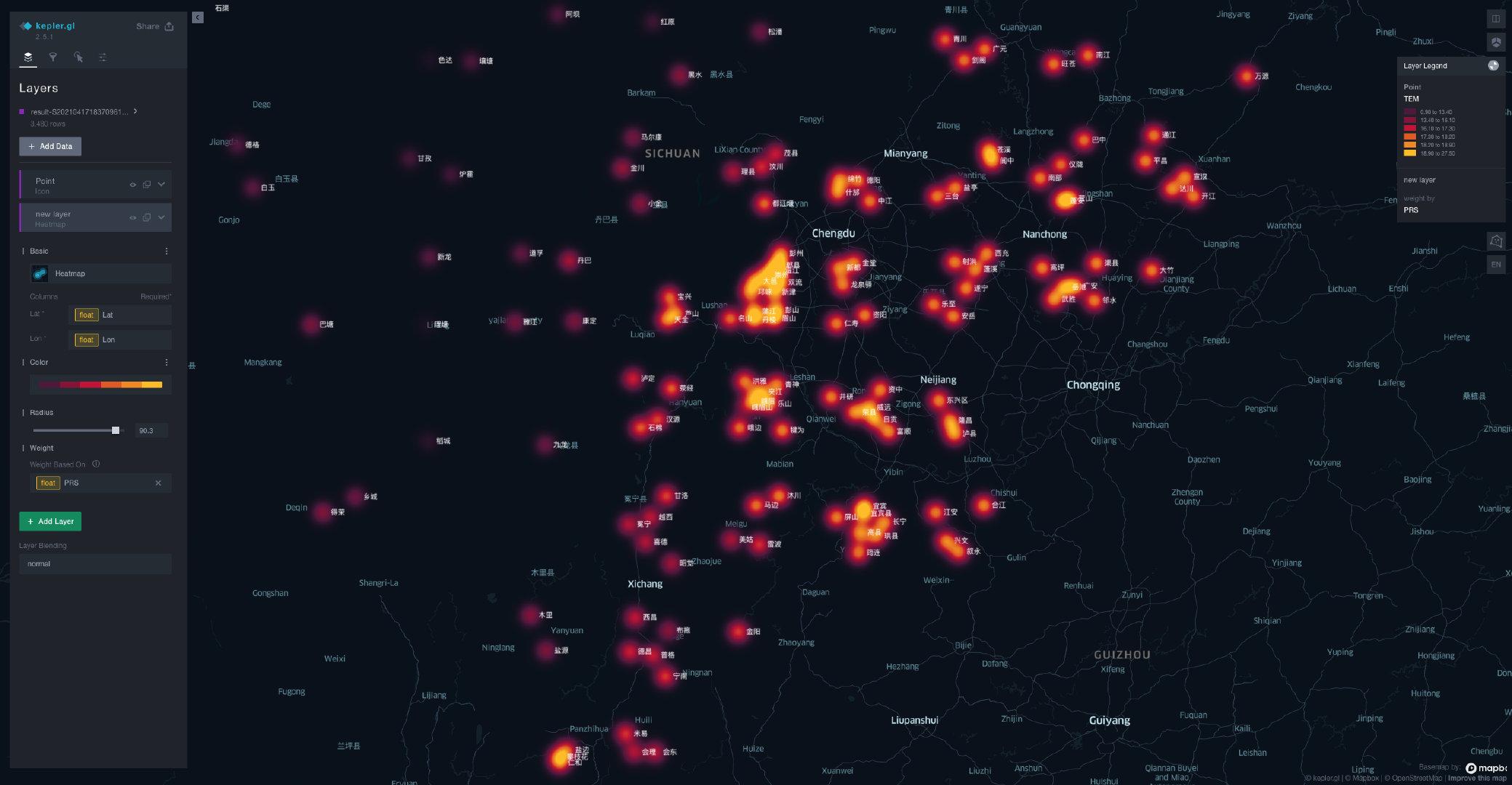This screenshot has width=1512, height=785.
Task: Click the Share export icon
Action: [169, 26]
